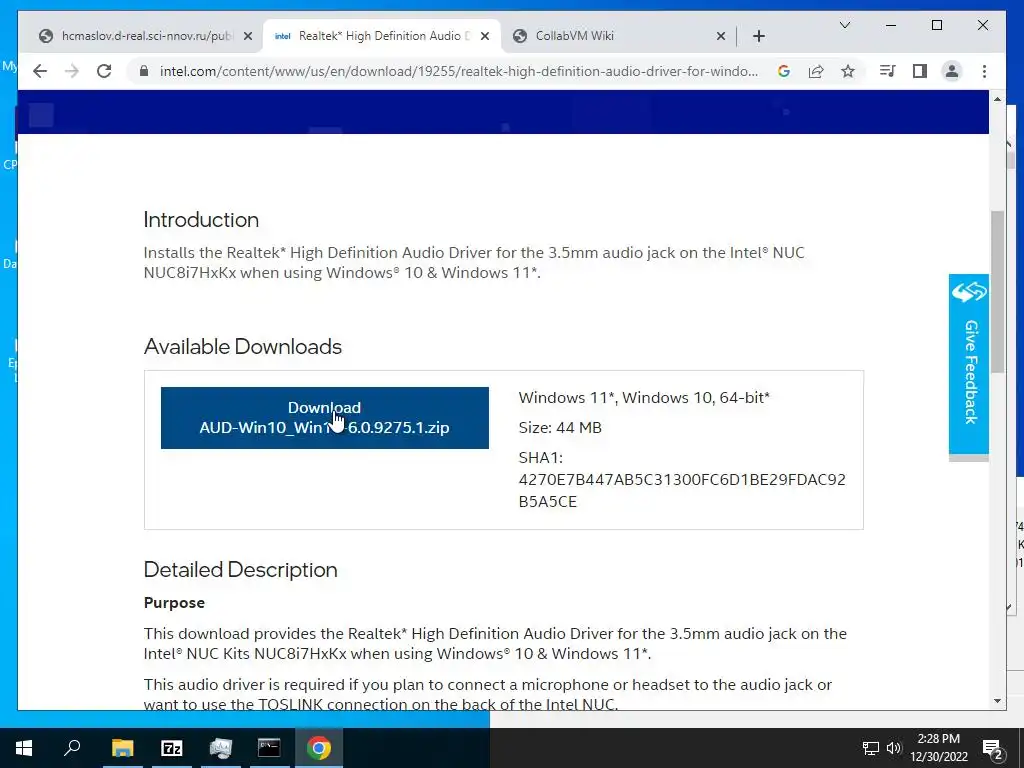Close the hcmaslov.d-real.sci-nnov.ru tab
Image resolution: width=1024 pixels, height=768 pixels.
click(x=248, y=37)
